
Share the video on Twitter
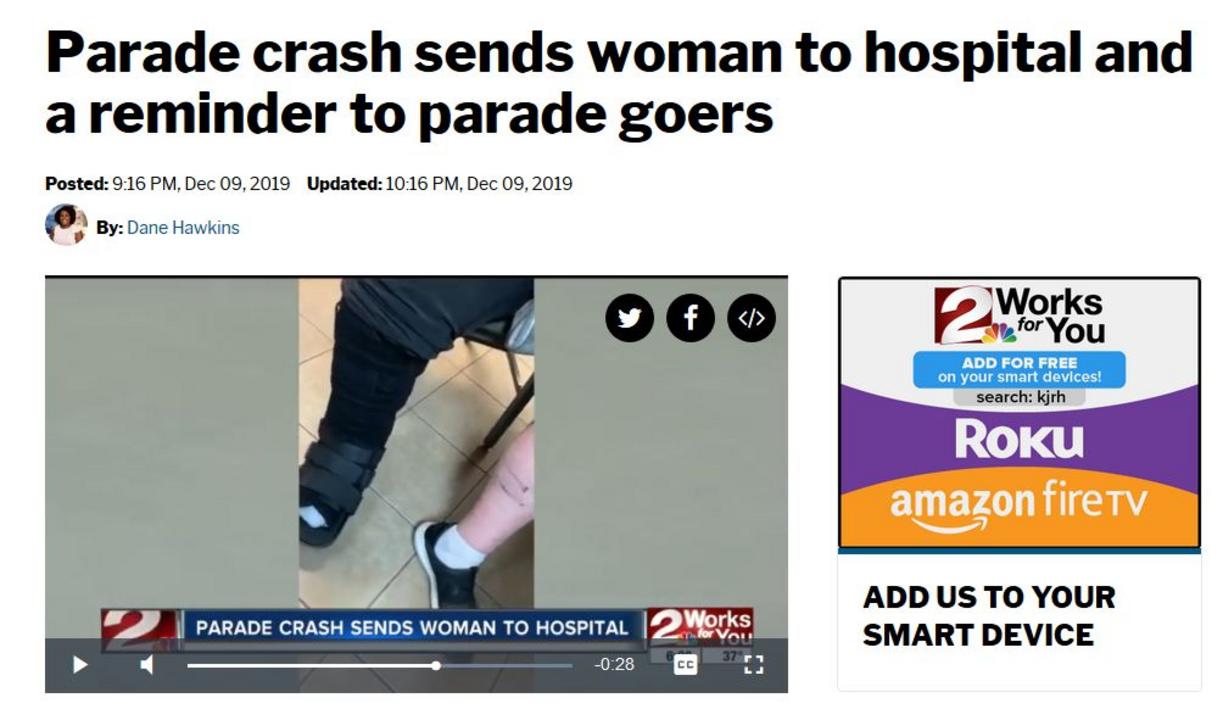(x=629, y=318)
